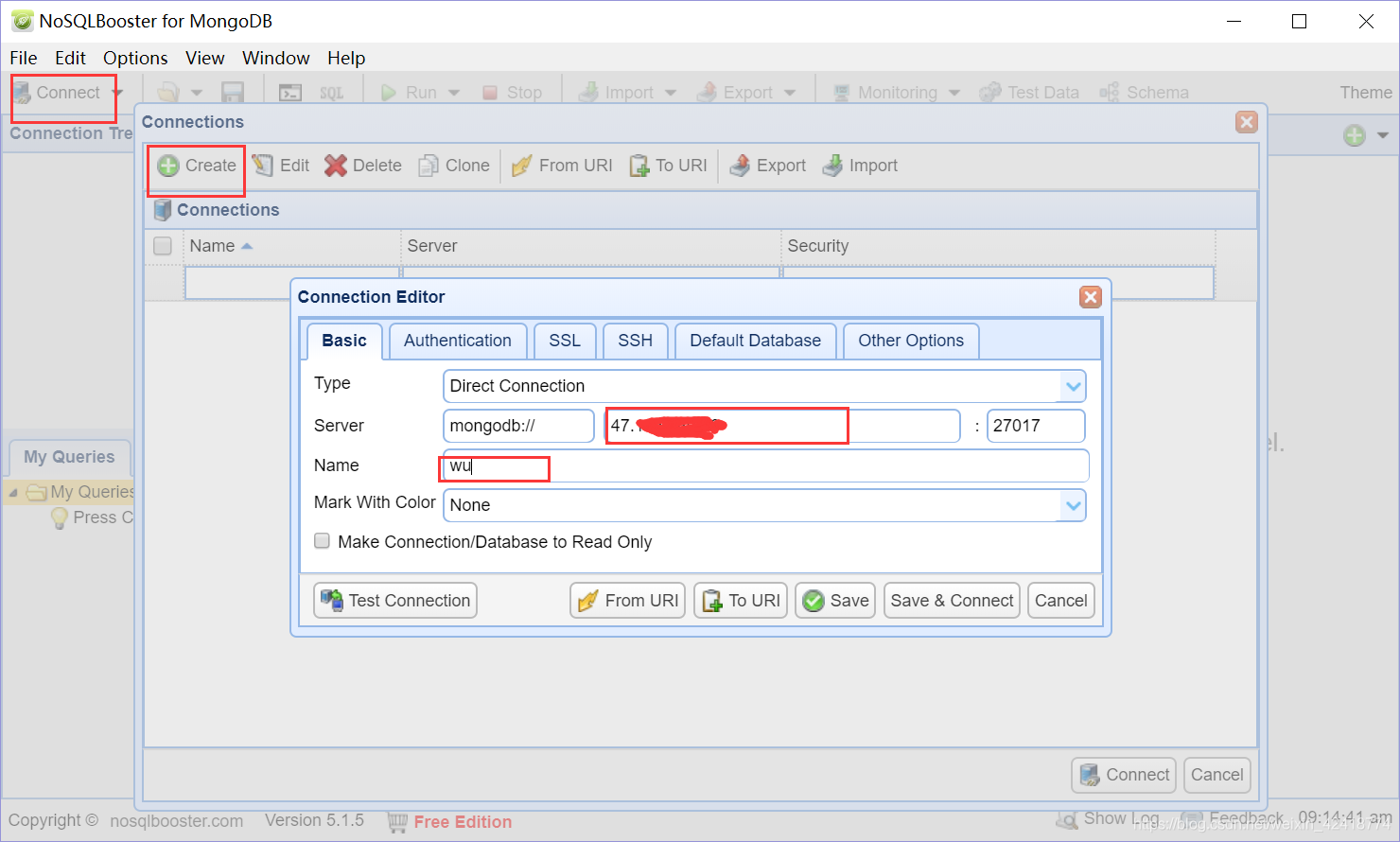Close the Connections dialog
This screenshot has width=1400, height=842.
1247,122
